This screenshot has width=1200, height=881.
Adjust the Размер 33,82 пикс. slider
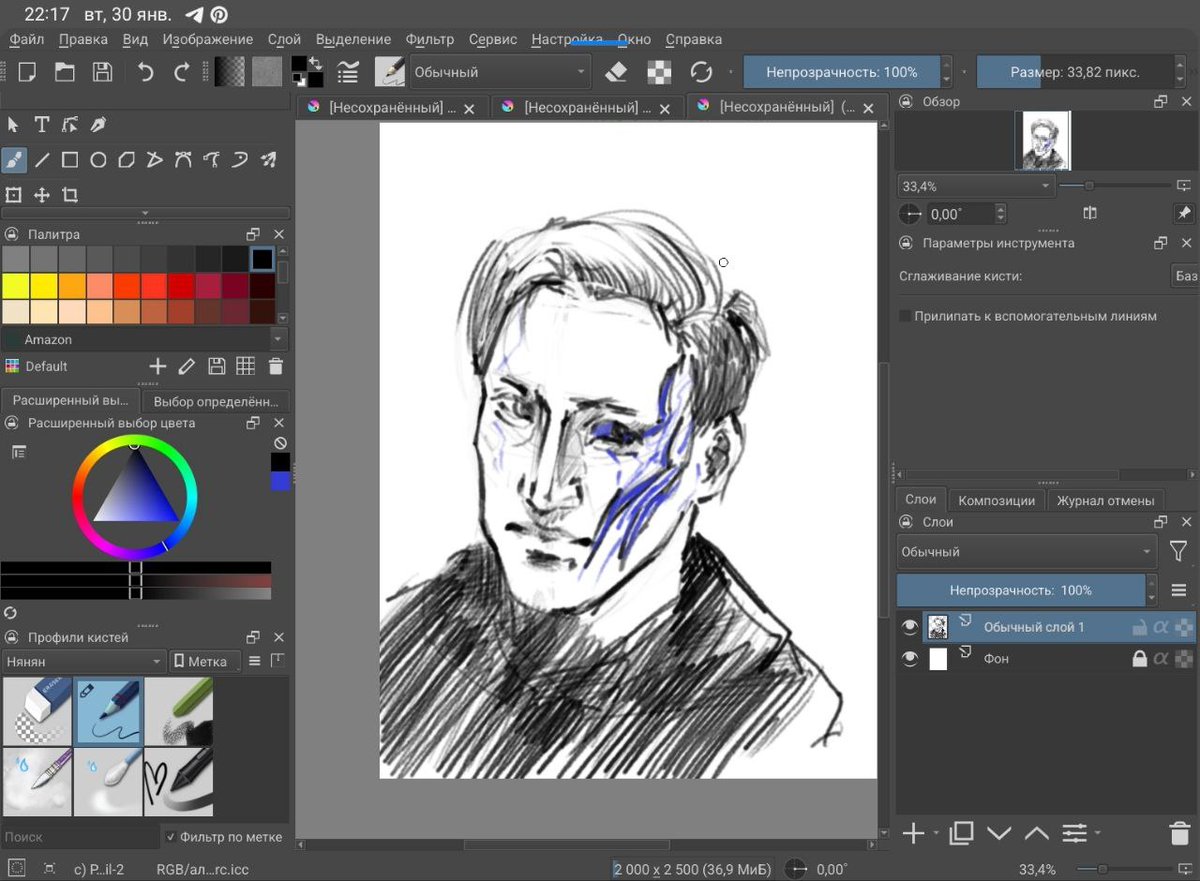tap(1075, 72)
